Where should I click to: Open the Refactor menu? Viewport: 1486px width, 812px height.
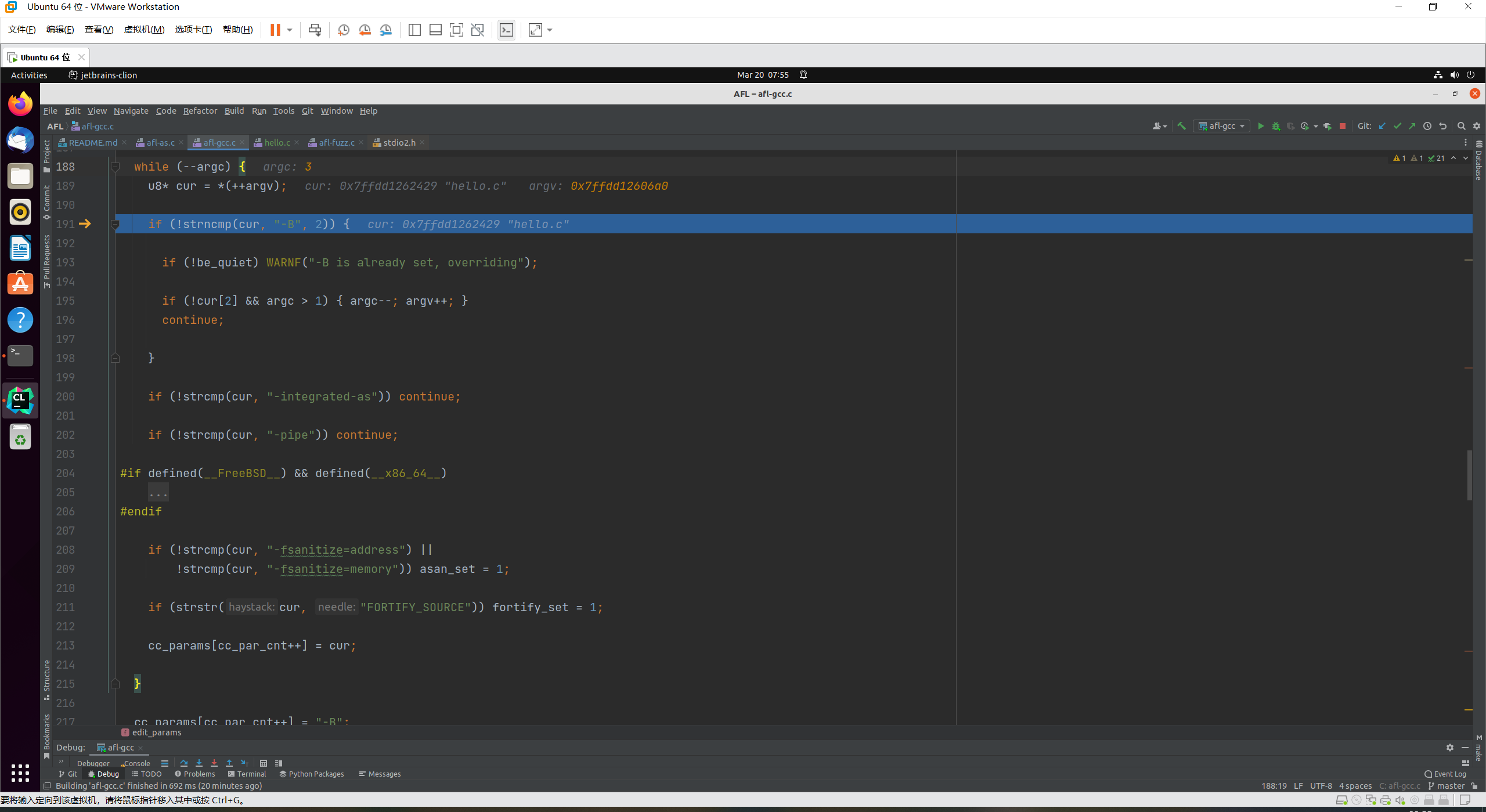[x=200, y=110]
